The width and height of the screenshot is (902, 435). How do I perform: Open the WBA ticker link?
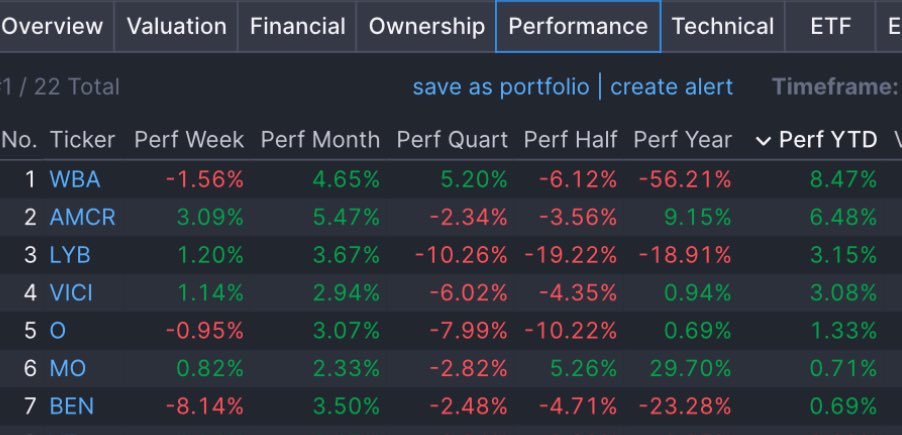pos(75,180)
